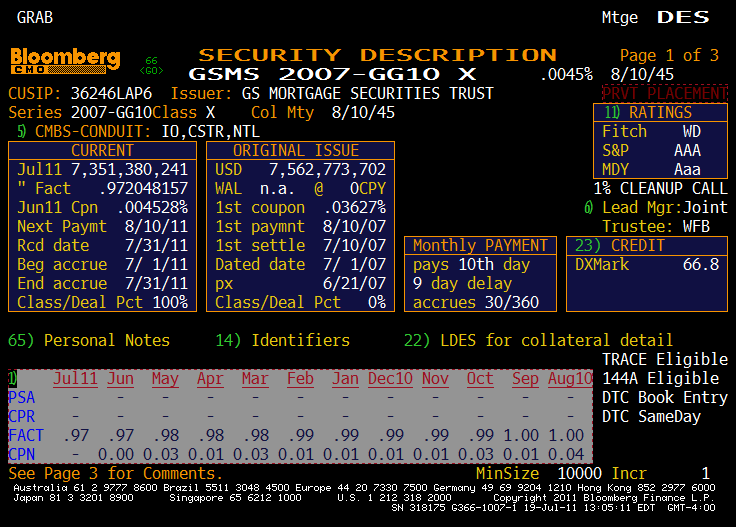Image resolution: width=736 pixels, height=527 pixels.
Task: Click the 66 <GO> shortcut
Action: (152, 66)
